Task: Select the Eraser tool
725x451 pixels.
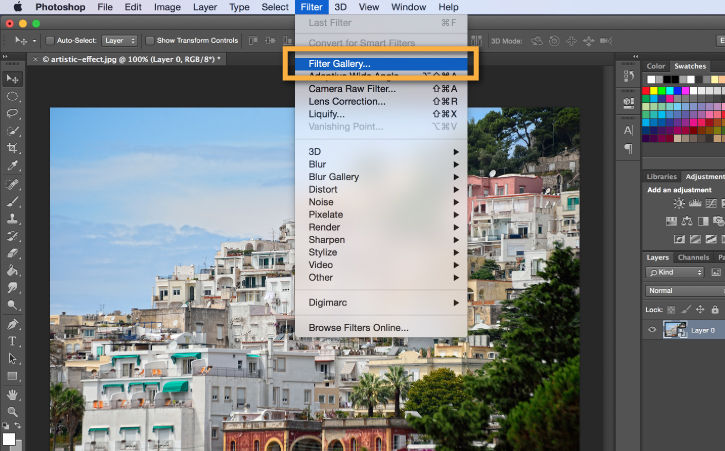Action: (12, 253)
